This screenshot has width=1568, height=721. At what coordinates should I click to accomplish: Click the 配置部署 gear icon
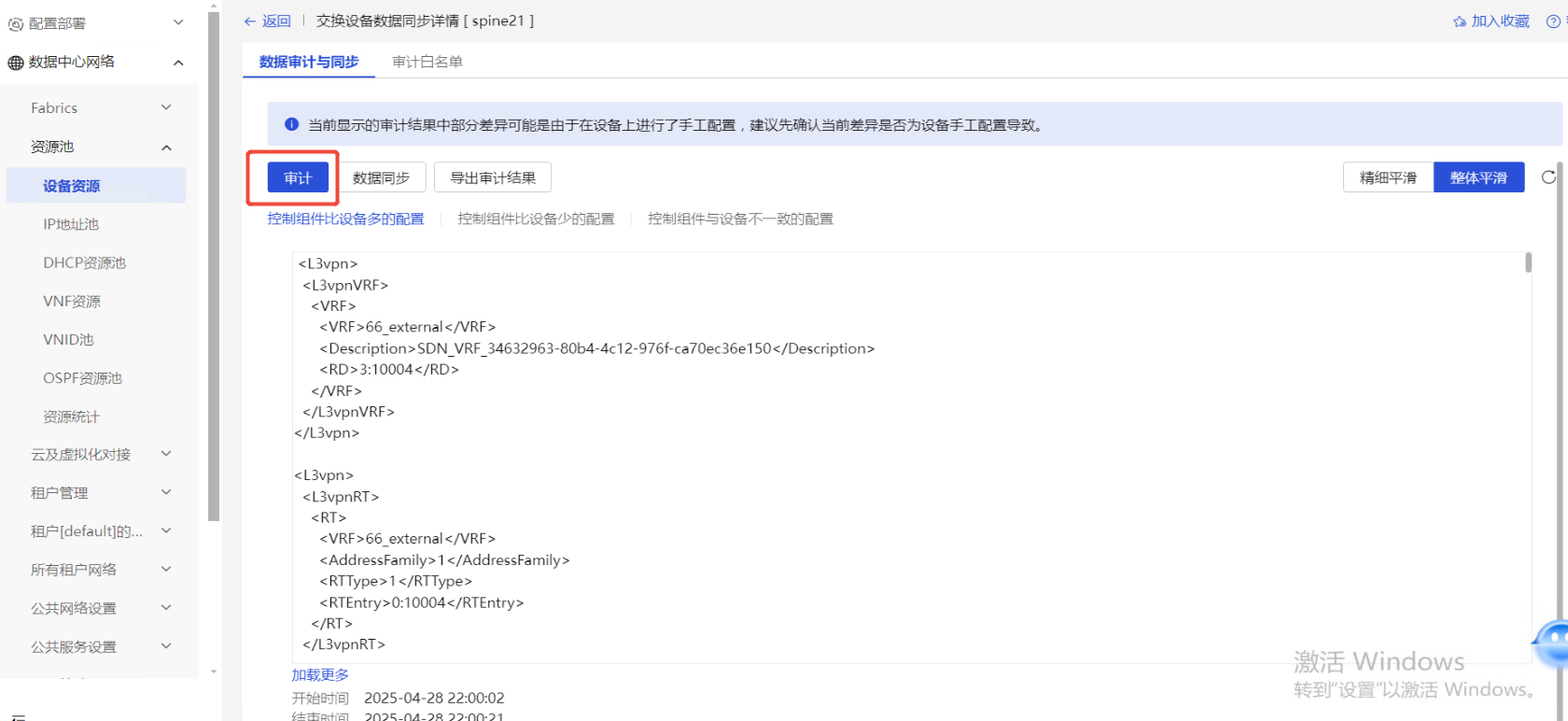coord(16,23)
